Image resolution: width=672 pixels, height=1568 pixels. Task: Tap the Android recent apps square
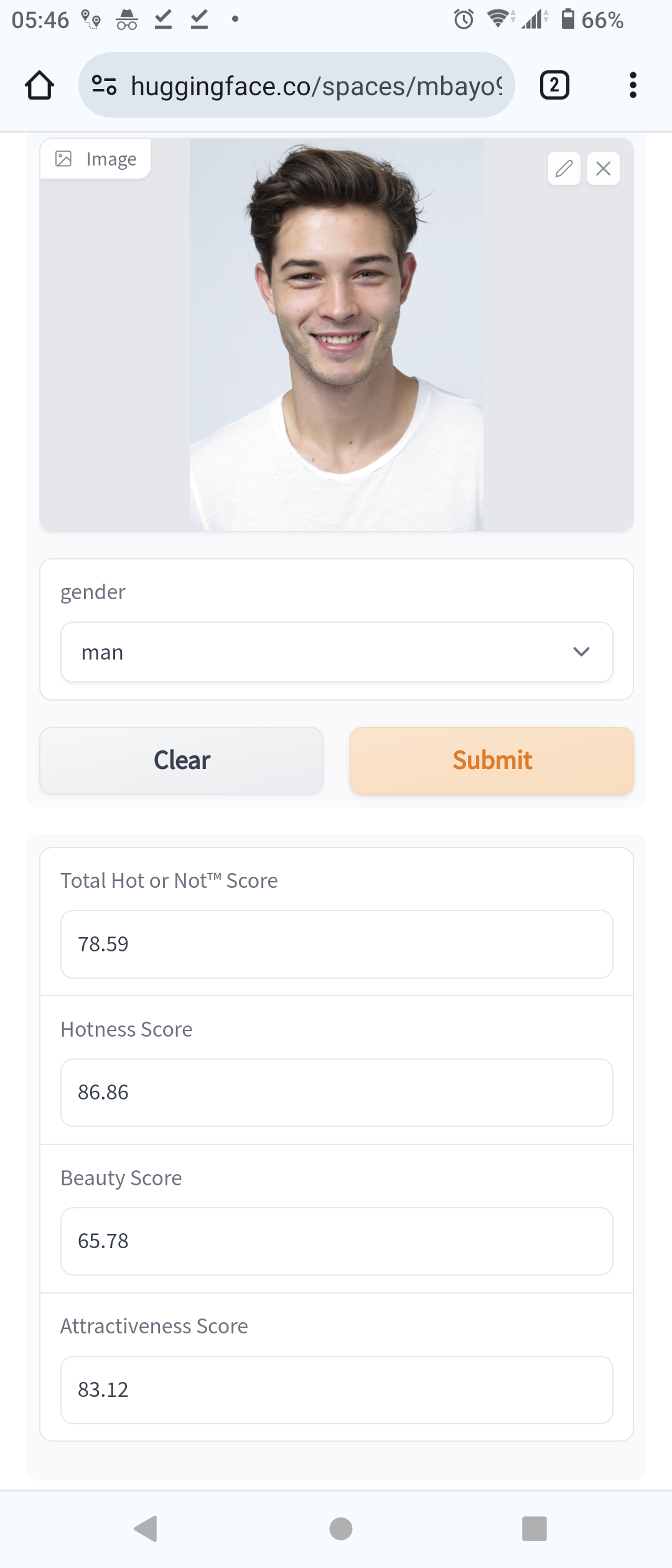point(534,1529)
